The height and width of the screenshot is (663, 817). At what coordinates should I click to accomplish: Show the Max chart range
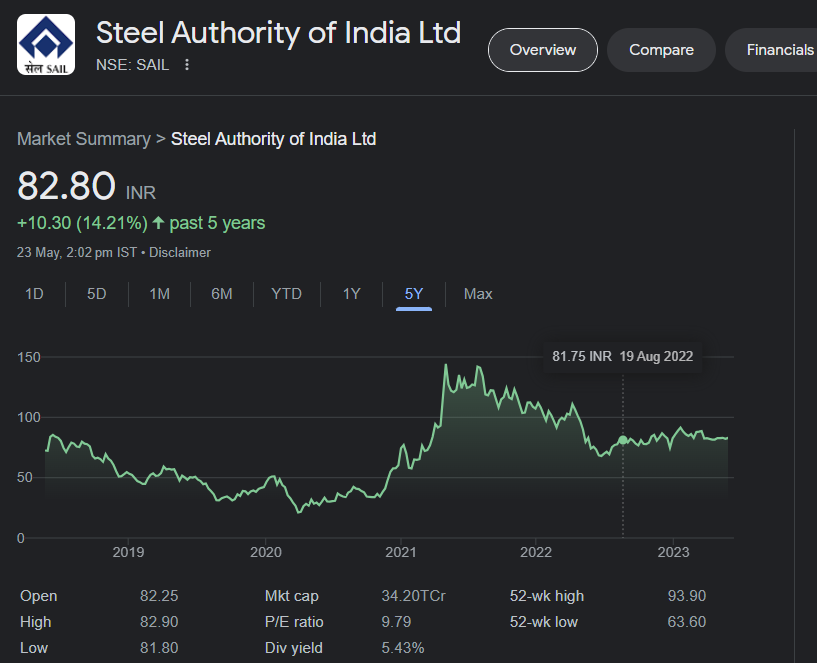pyautogui.click(x=478, y=294)
